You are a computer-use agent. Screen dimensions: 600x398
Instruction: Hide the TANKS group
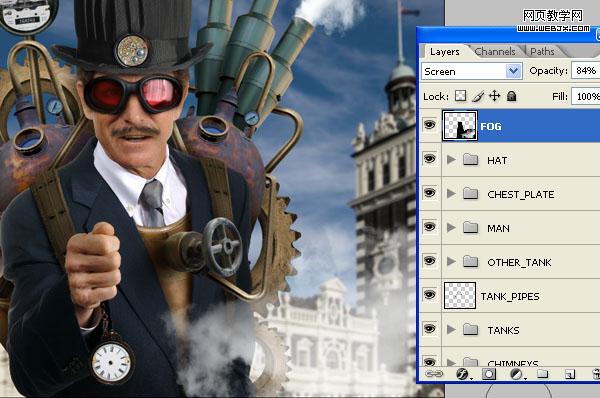tap(430, 328)
